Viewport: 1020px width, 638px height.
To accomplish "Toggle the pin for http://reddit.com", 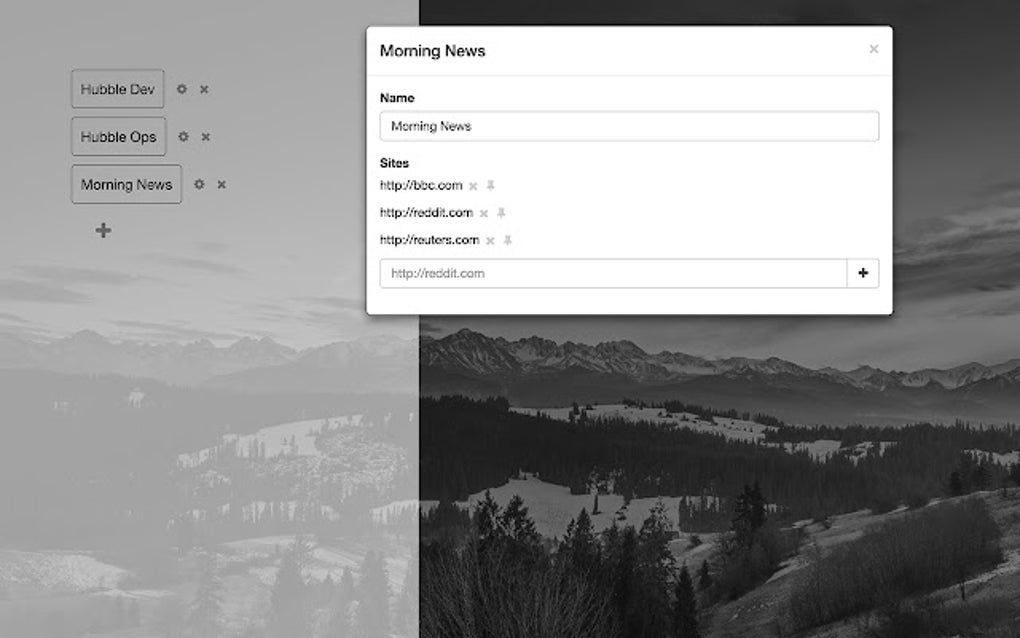I will point(503,212).
